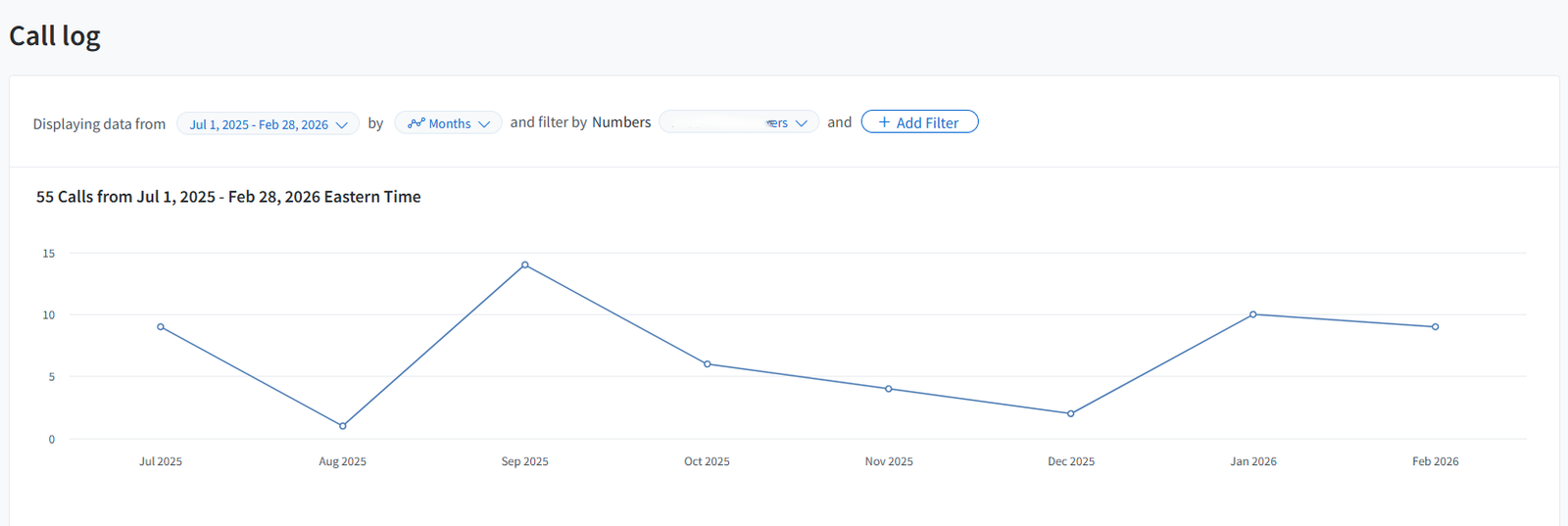
Task: Click the 55 Calls chart title text
Action: pyautogui.click(x=228, y=197)
